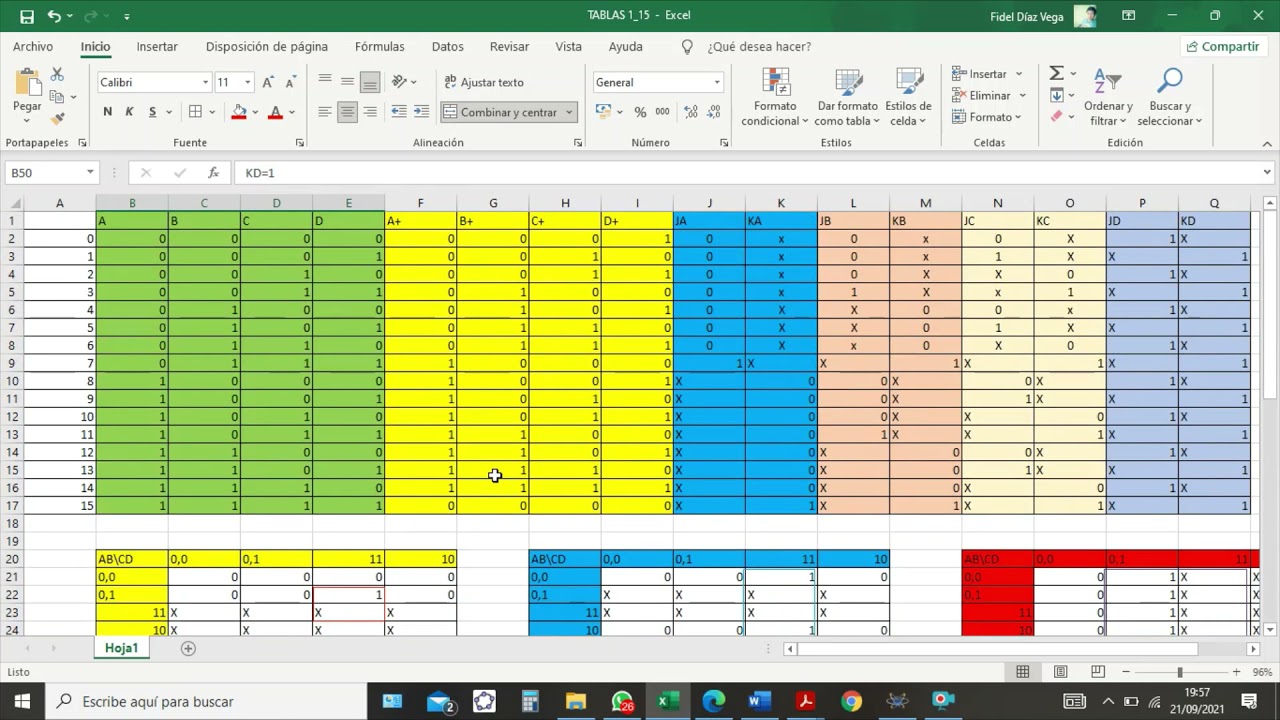The image size is (1280, 720).
Task: Open the Insertar ribbon tab
Action: [x=157, y=47]
